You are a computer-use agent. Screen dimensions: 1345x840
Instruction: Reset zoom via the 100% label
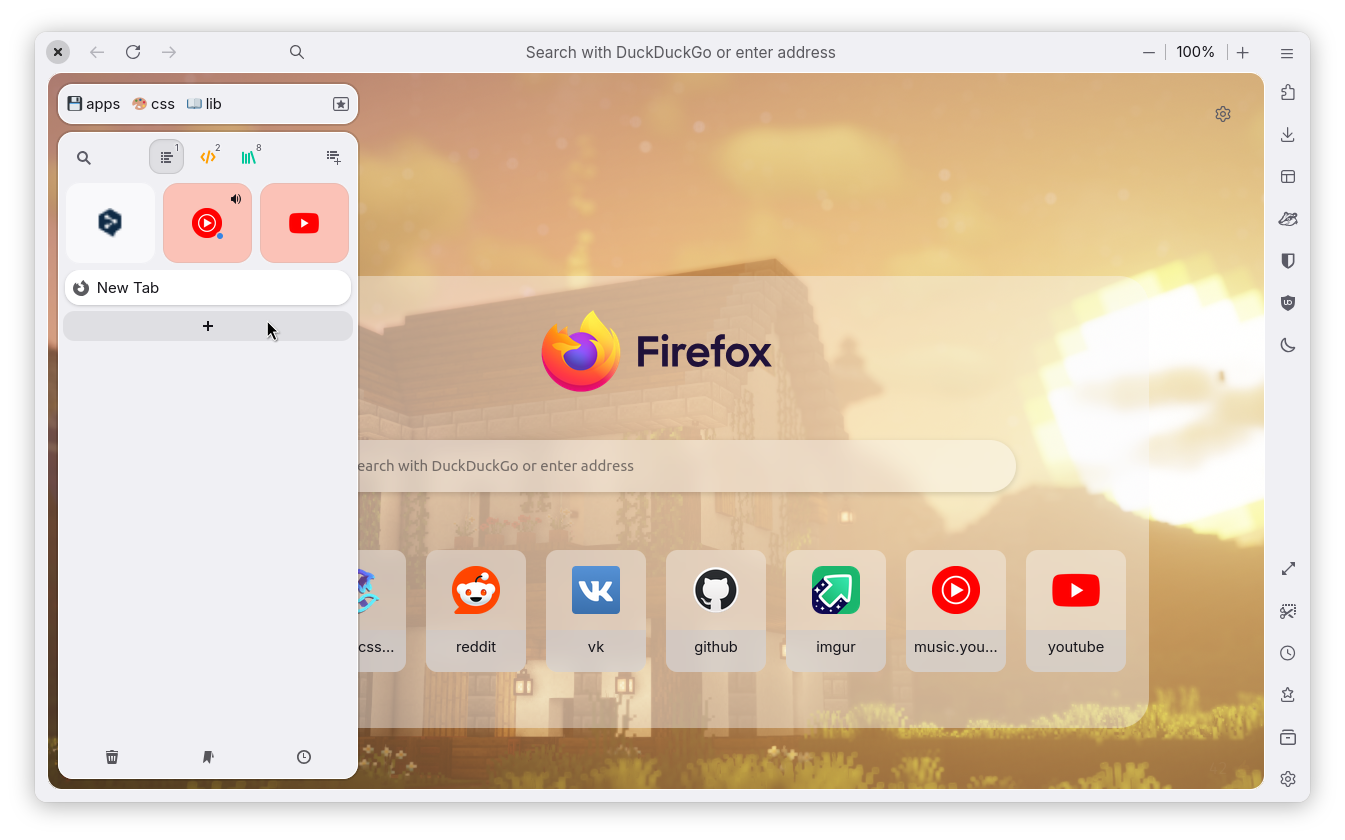pyautogui.click(x=1195, y=52)
